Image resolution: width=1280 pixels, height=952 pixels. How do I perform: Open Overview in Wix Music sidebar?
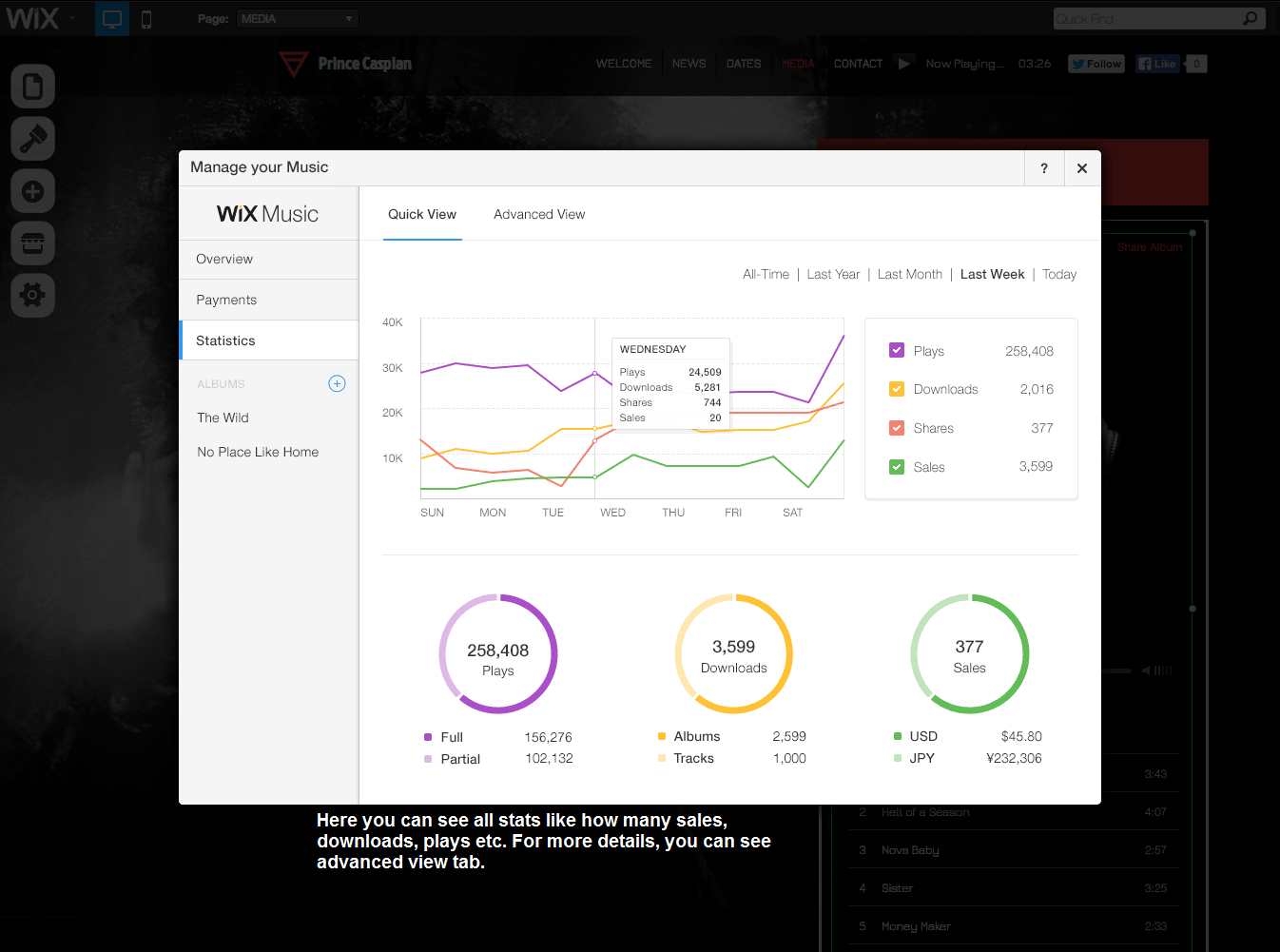tap(269, 259)
